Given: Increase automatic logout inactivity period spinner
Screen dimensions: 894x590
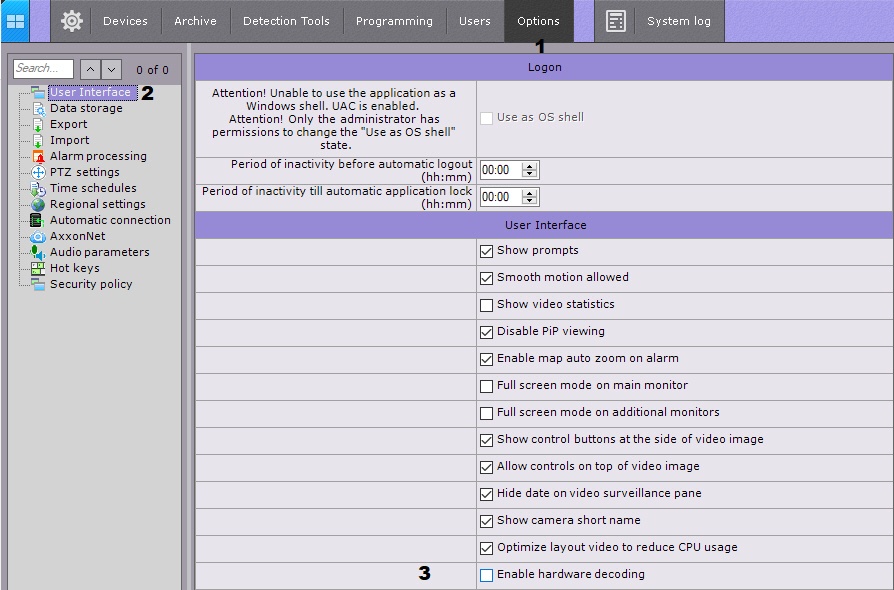Looking at the screenshot, I should coord(530,166).
